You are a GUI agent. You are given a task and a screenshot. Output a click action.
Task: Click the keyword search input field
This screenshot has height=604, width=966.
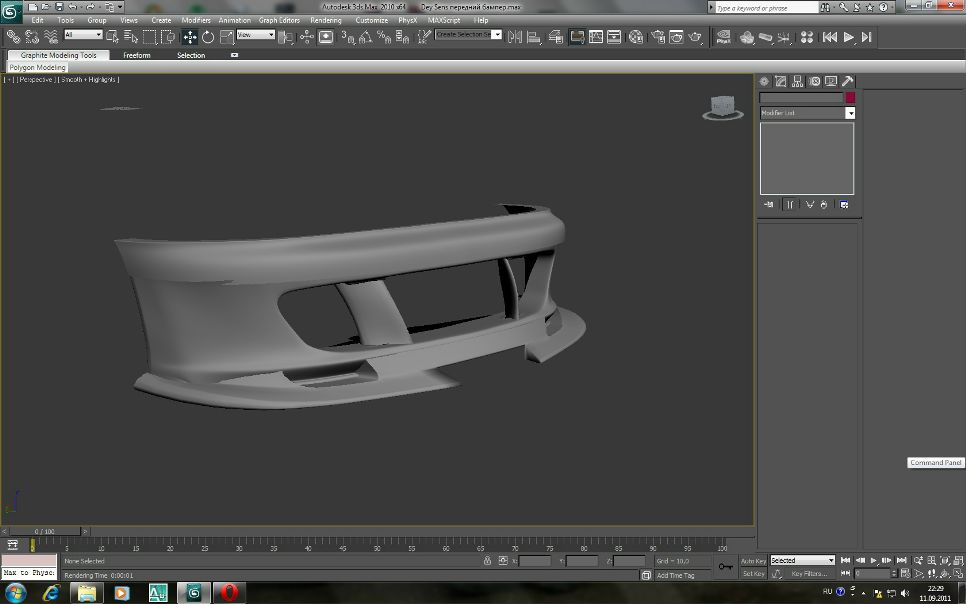point(766,8)
